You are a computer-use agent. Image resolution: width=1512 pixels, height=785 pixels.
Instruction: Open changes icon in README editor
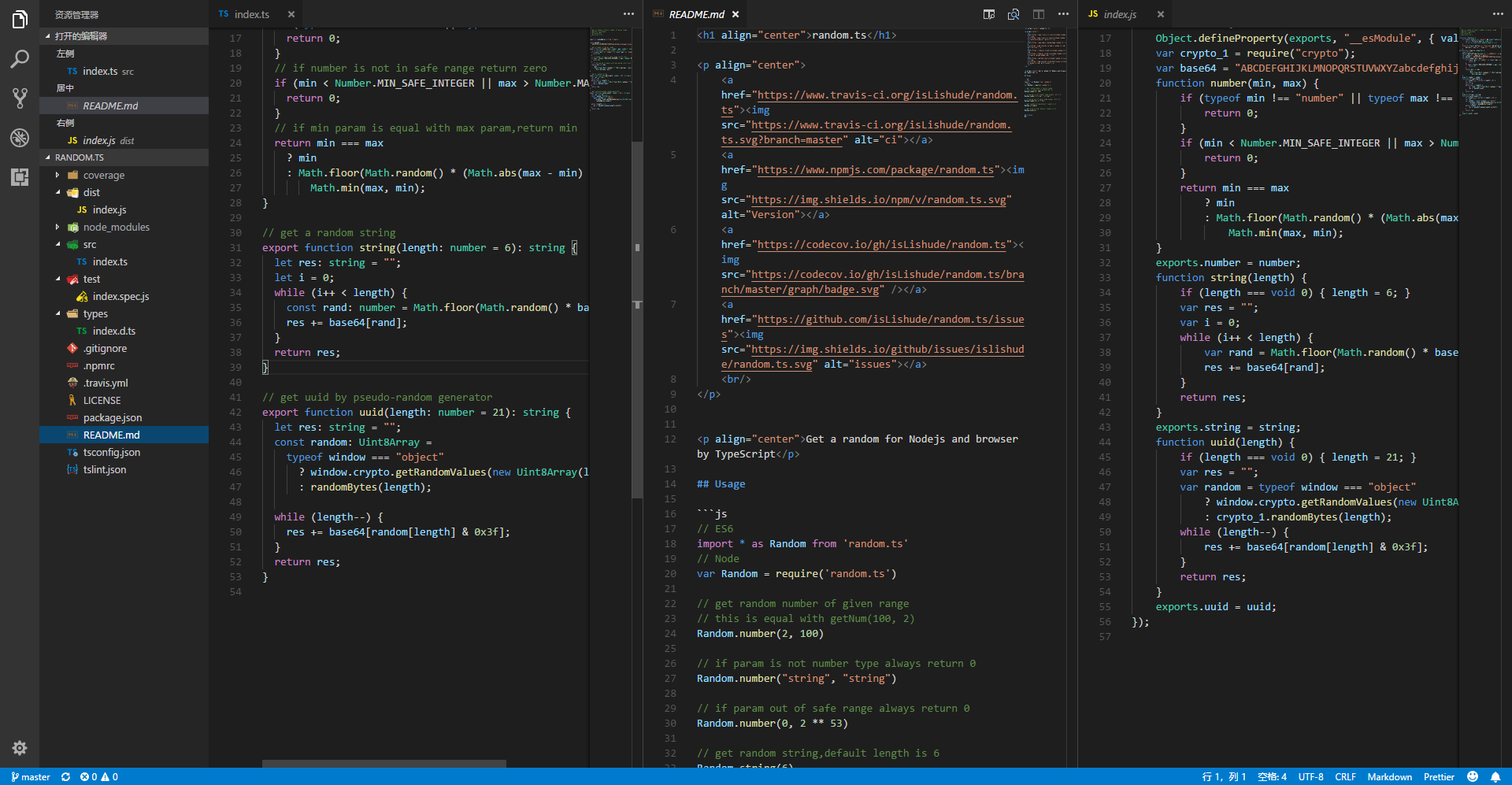[1014, 14]
